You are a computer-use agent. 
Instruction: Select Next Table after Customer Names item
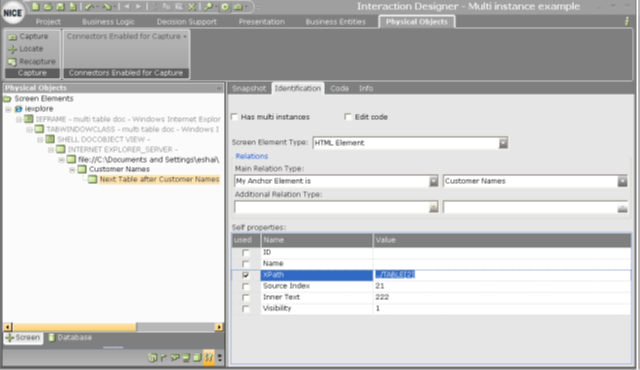tap(159, 179)
